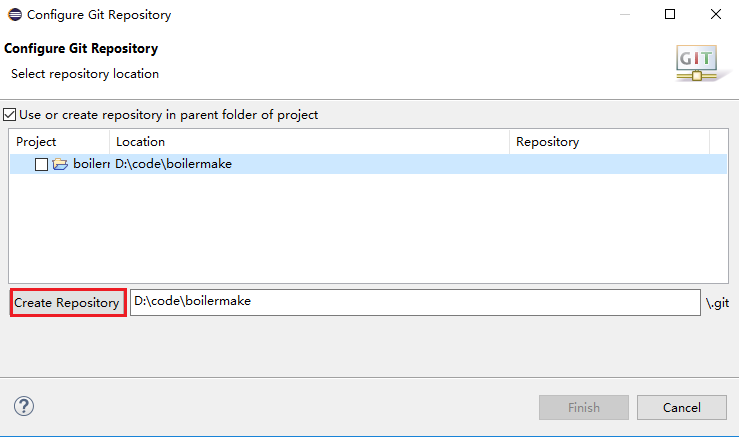The width and height of the screenshot is (739, 437).
Task: Check the boilermake project row checkbox
Action: tap(41, 164)
